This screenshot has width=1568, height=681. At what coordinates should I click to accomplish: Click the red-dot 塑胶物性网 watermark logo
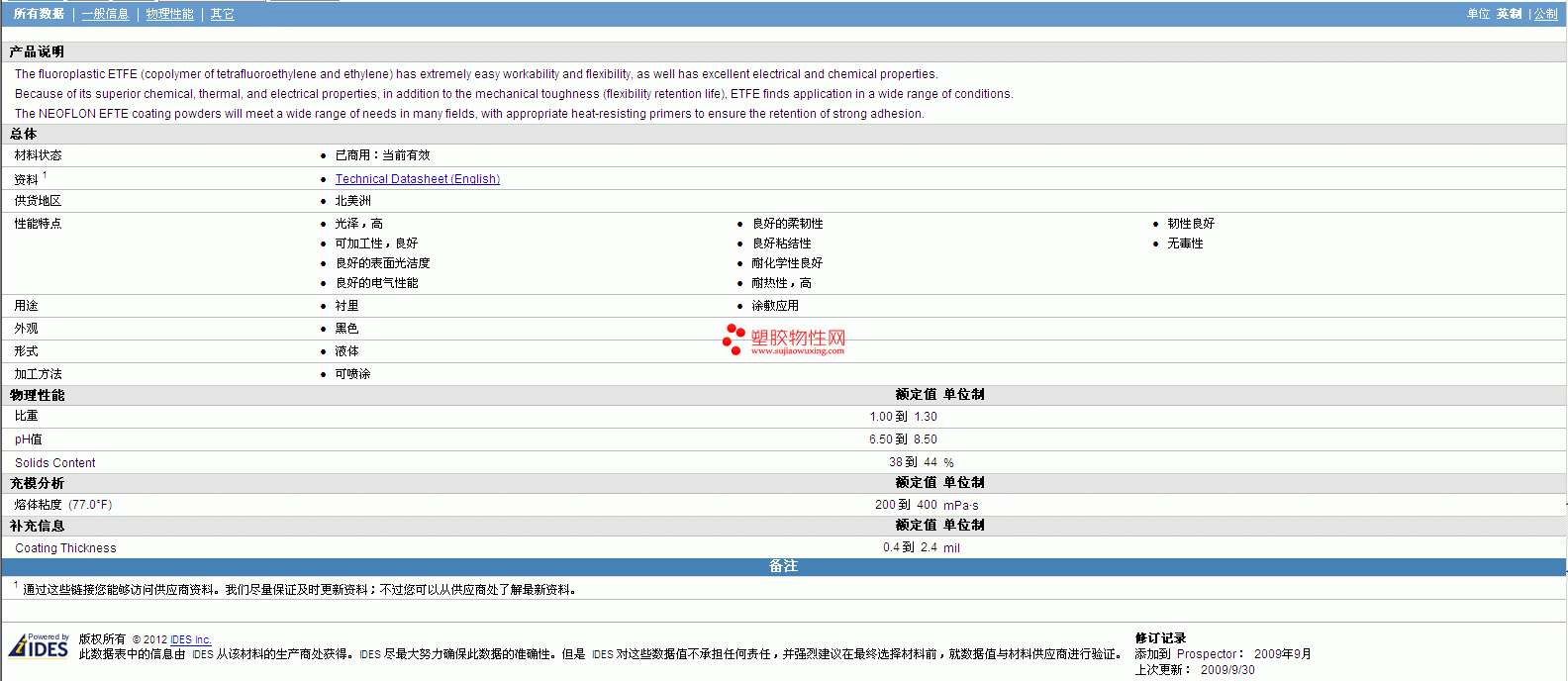coord(784,340)
